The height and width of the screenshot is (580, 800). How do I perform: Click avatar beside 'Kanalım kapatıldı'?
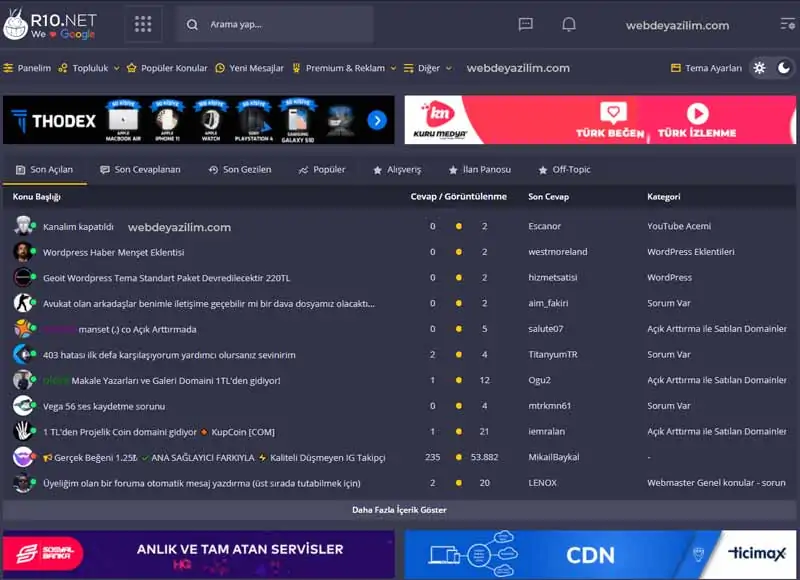[23, 225]
